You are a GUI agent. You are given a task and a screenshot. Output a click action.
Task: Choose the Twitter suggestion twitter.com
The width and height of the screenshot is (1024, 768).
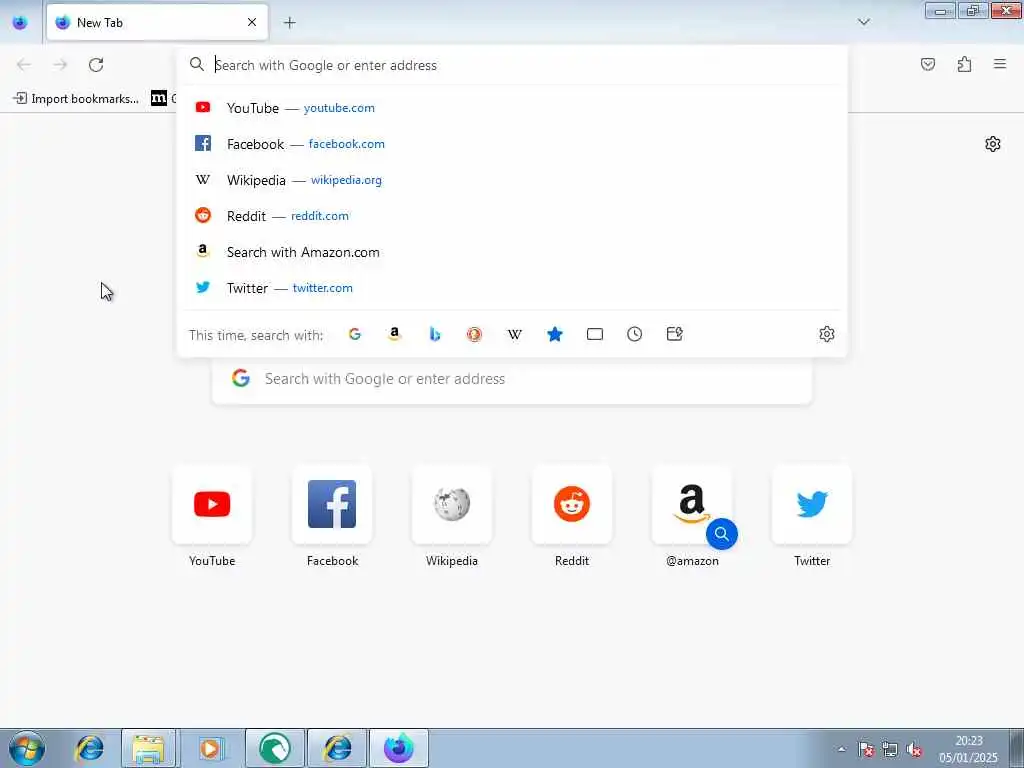512,288
